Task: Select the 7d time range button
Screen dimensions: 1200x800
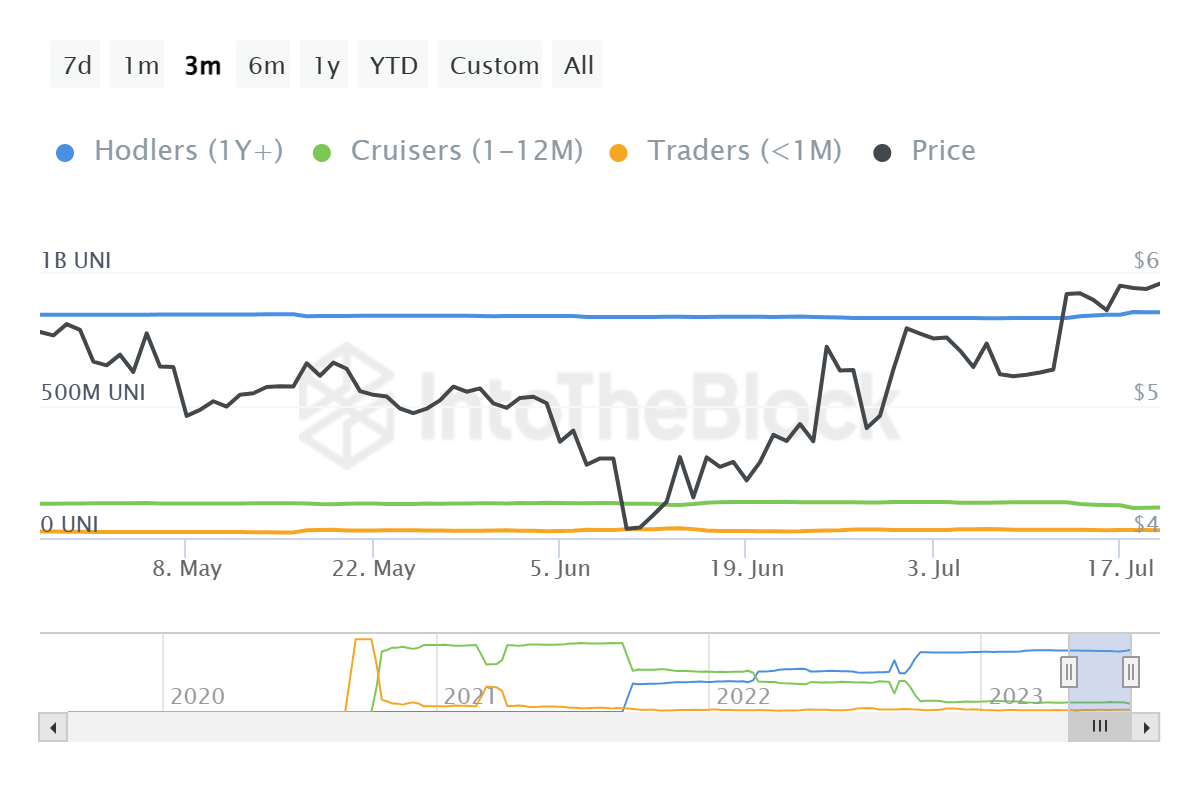Action: (77, 66)
